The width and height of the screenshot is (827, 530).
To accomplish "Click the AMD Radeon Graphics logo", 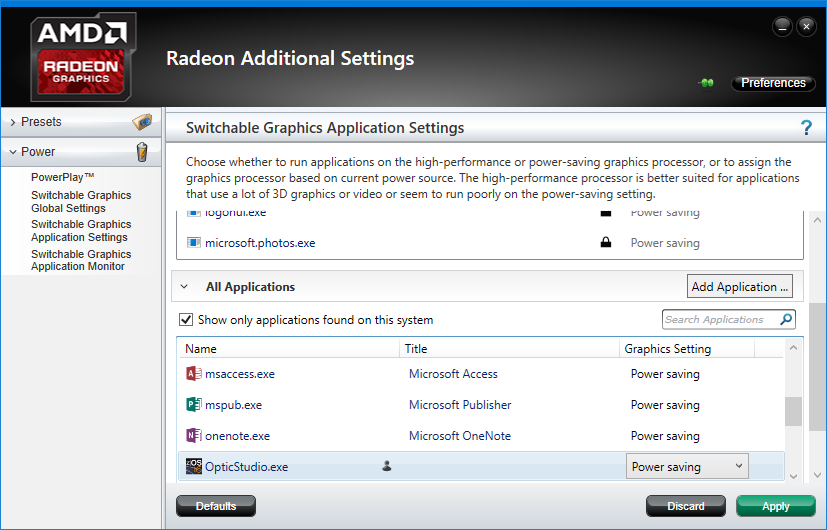I will click(83, 57).
